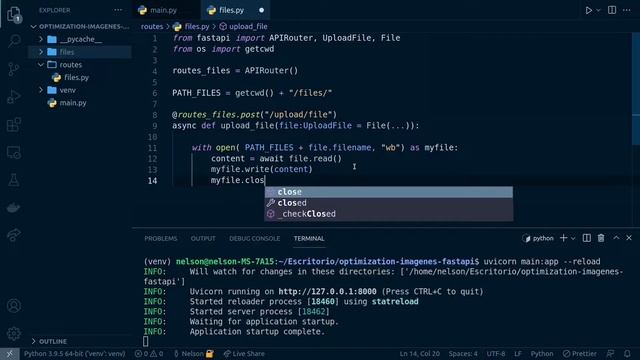The width and height of the screenshot is (640, 360).
Task: Open editor more actions ellipsis
Action: click(627, 10)
